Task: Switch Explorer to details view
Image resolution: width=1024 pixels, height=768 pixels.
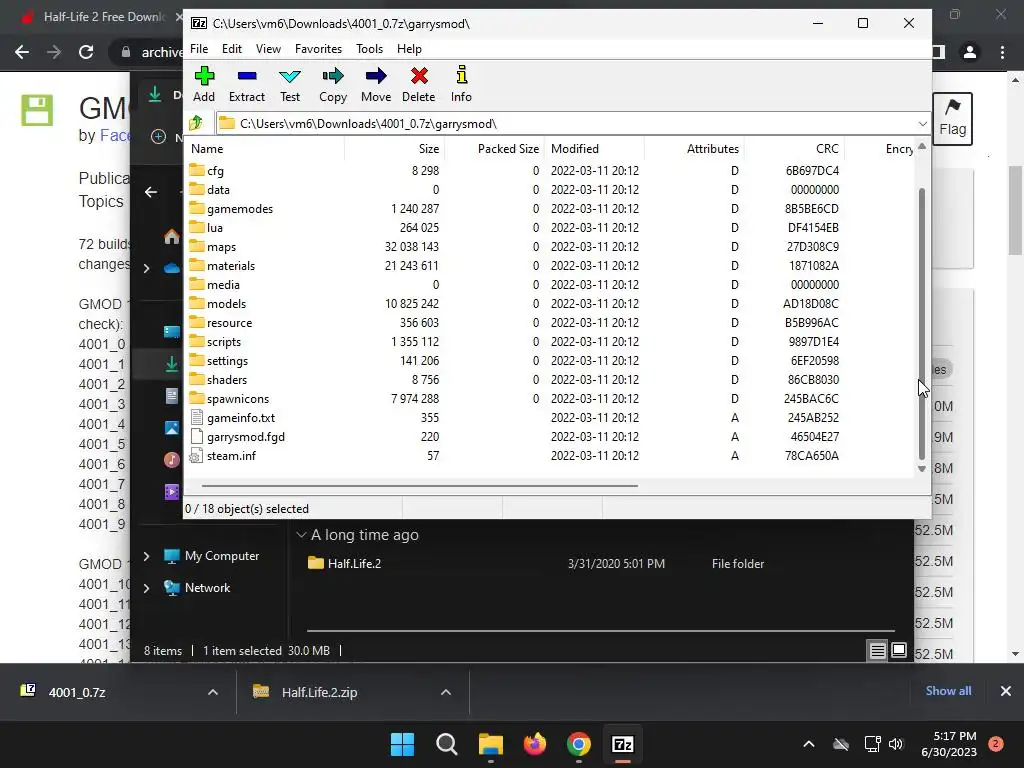Action: 877,650
